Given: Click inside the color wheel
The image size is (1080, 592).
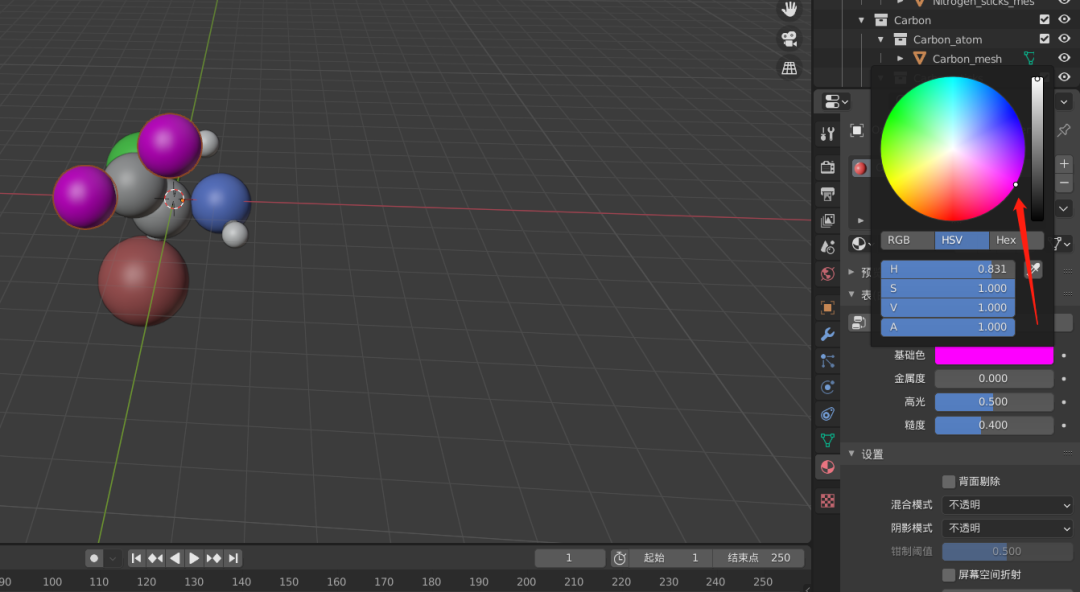Looking at the screenshot, I should click(x=953, y=149).
